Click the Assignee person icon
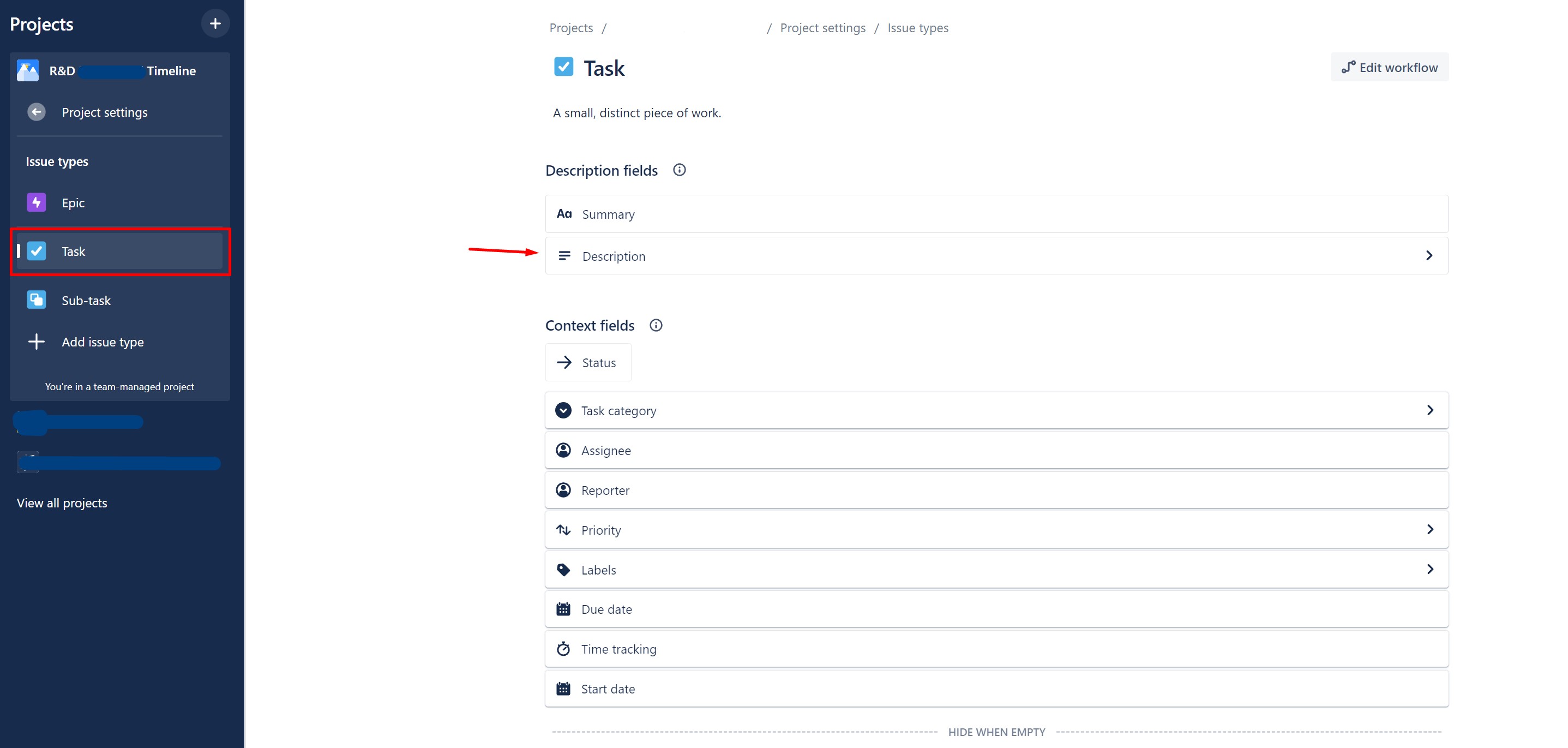The width and height of the screenshot is (1568, 748). 563,450
